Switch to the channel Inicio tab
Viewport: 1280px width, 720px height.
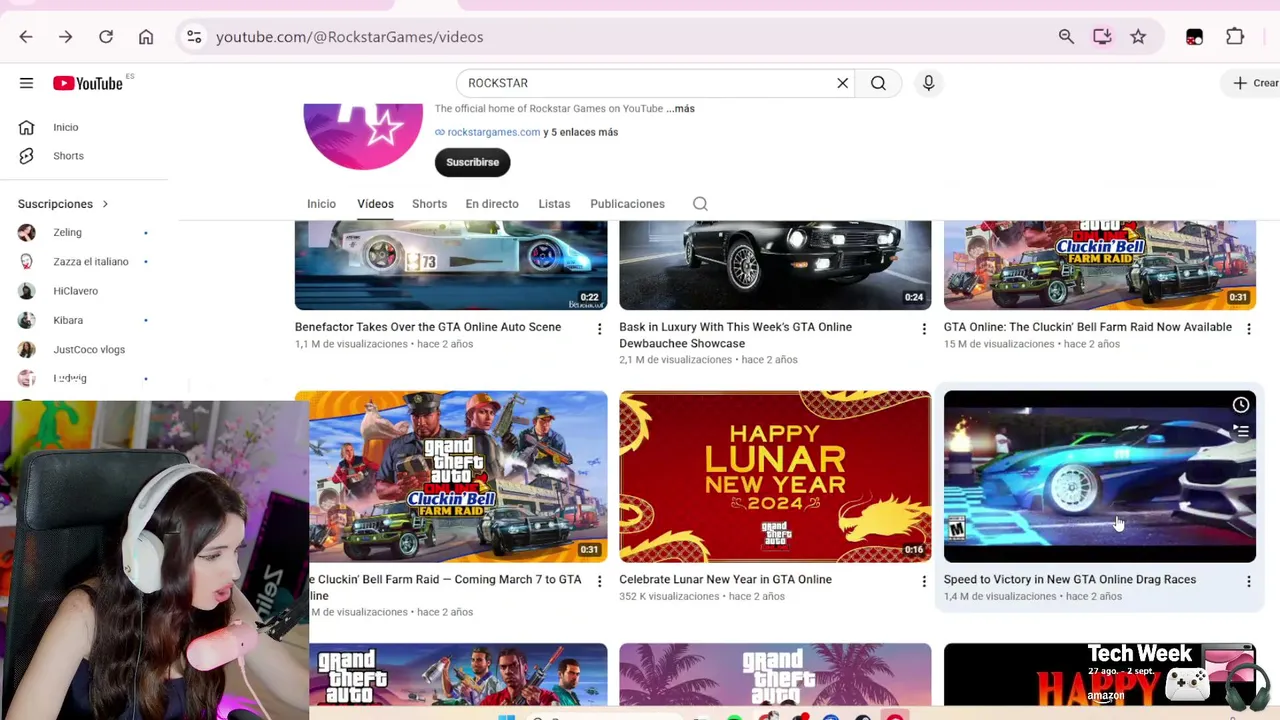[321, 204]
